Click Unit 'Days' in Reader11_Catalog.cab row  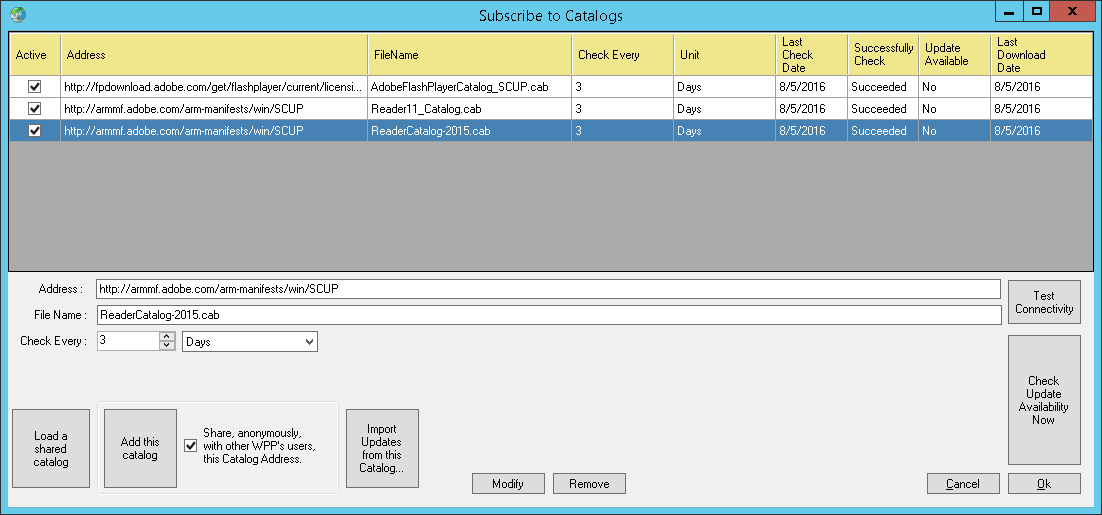point(725,109)
